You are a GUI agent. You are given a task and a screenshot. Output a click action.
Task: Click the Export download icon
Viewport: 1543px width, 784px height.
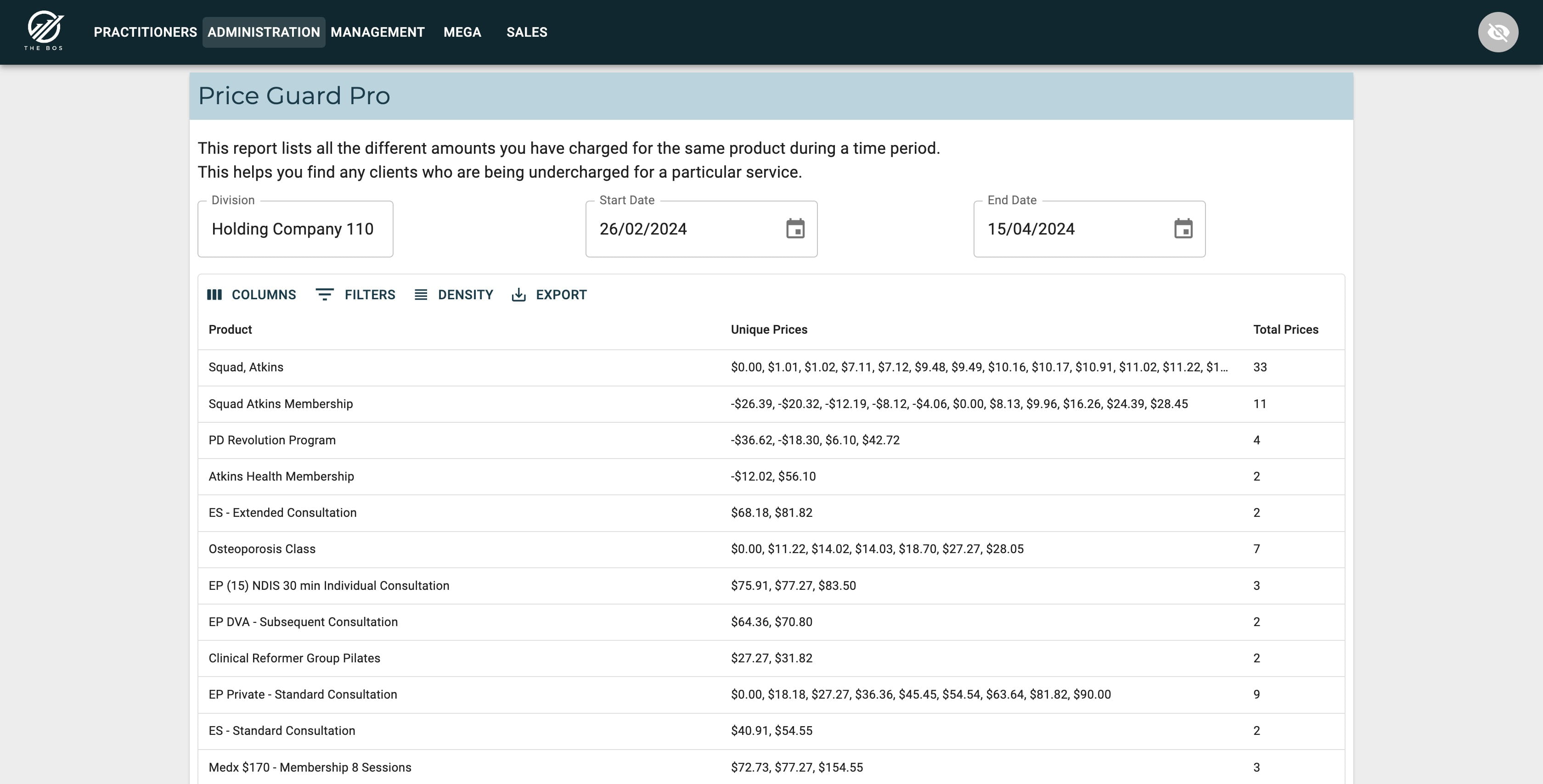[x=519, y=295]
